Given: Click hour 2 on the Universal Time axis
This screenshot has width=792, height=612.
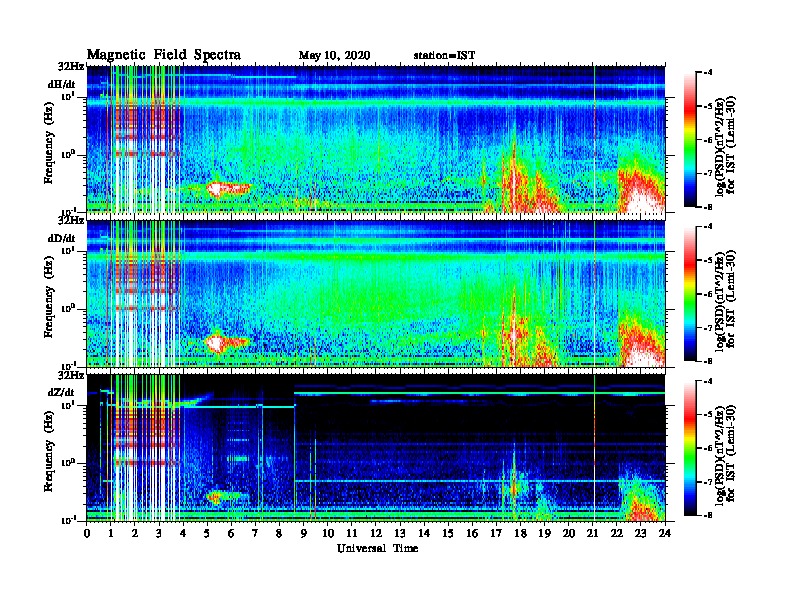Looking at the screenshot, I should (x=135, y=534).
